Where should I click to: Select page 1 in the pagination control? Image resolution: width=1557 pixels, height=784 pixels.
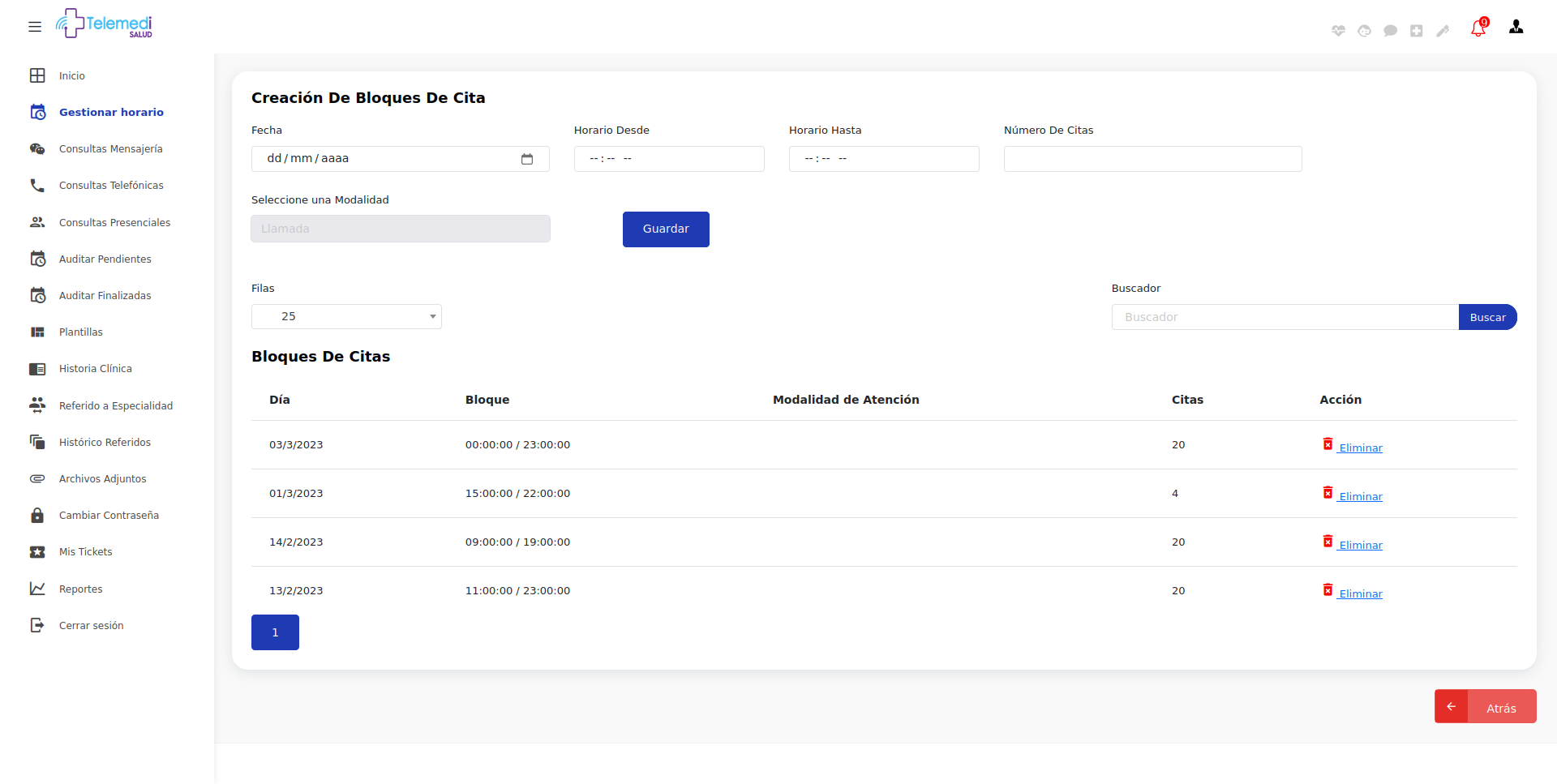point(275,632)
